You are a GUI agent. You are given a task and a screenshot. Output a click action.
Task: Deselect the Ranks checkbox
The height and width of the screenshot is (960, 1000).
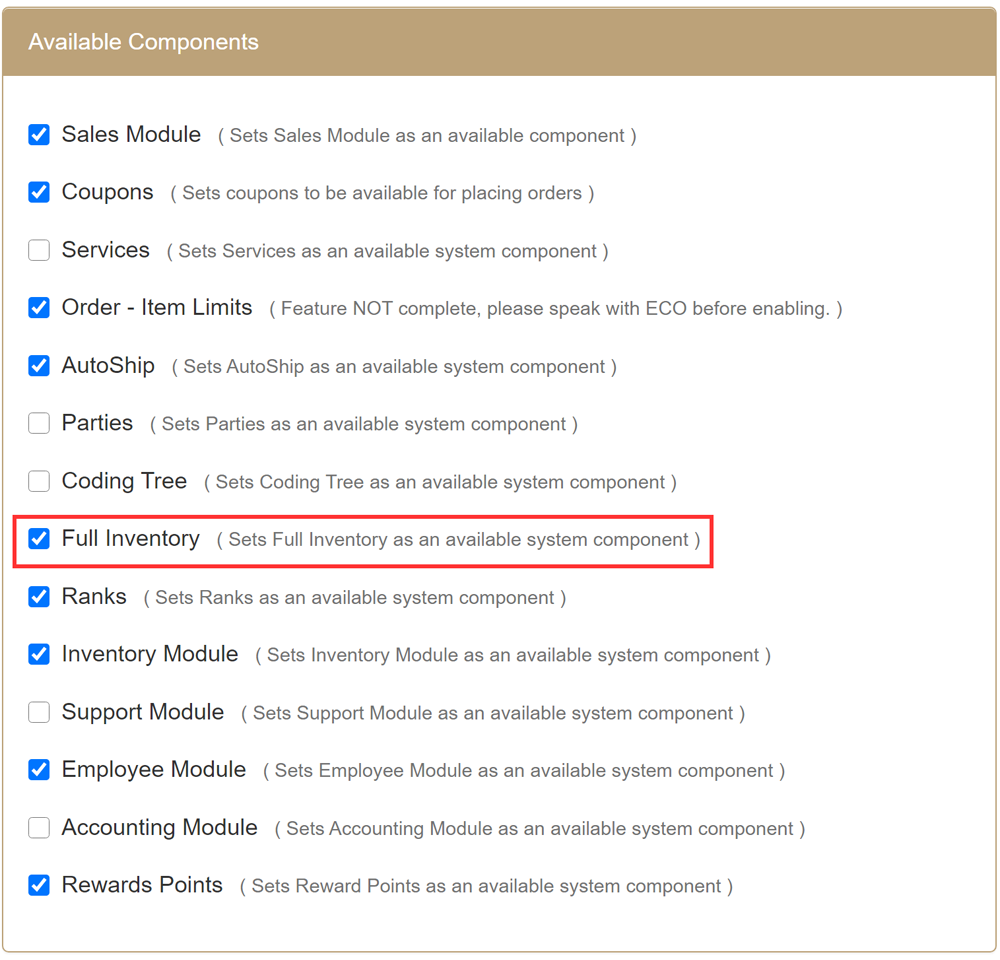coord(39,597)
